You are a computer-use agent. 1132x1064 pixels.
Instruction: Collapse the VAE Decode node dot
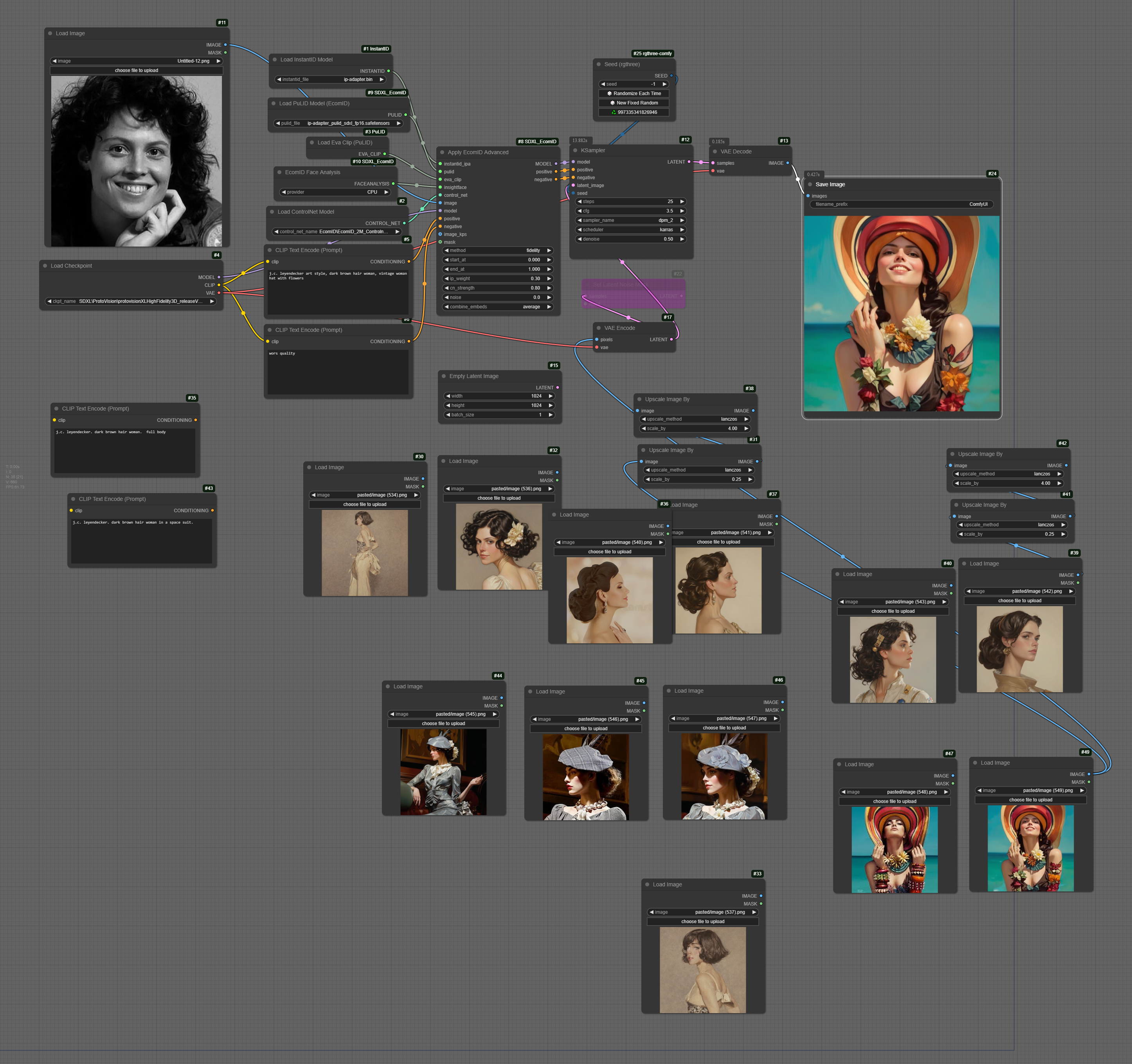(714, 151)
